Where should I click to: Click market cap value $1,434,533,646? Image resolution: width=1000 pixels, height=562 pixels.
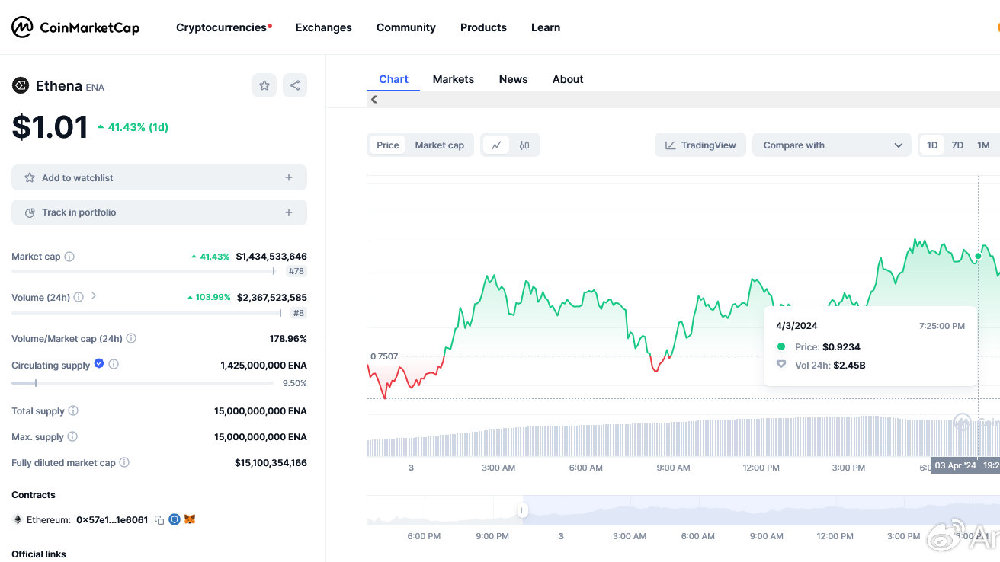(271, 256)
